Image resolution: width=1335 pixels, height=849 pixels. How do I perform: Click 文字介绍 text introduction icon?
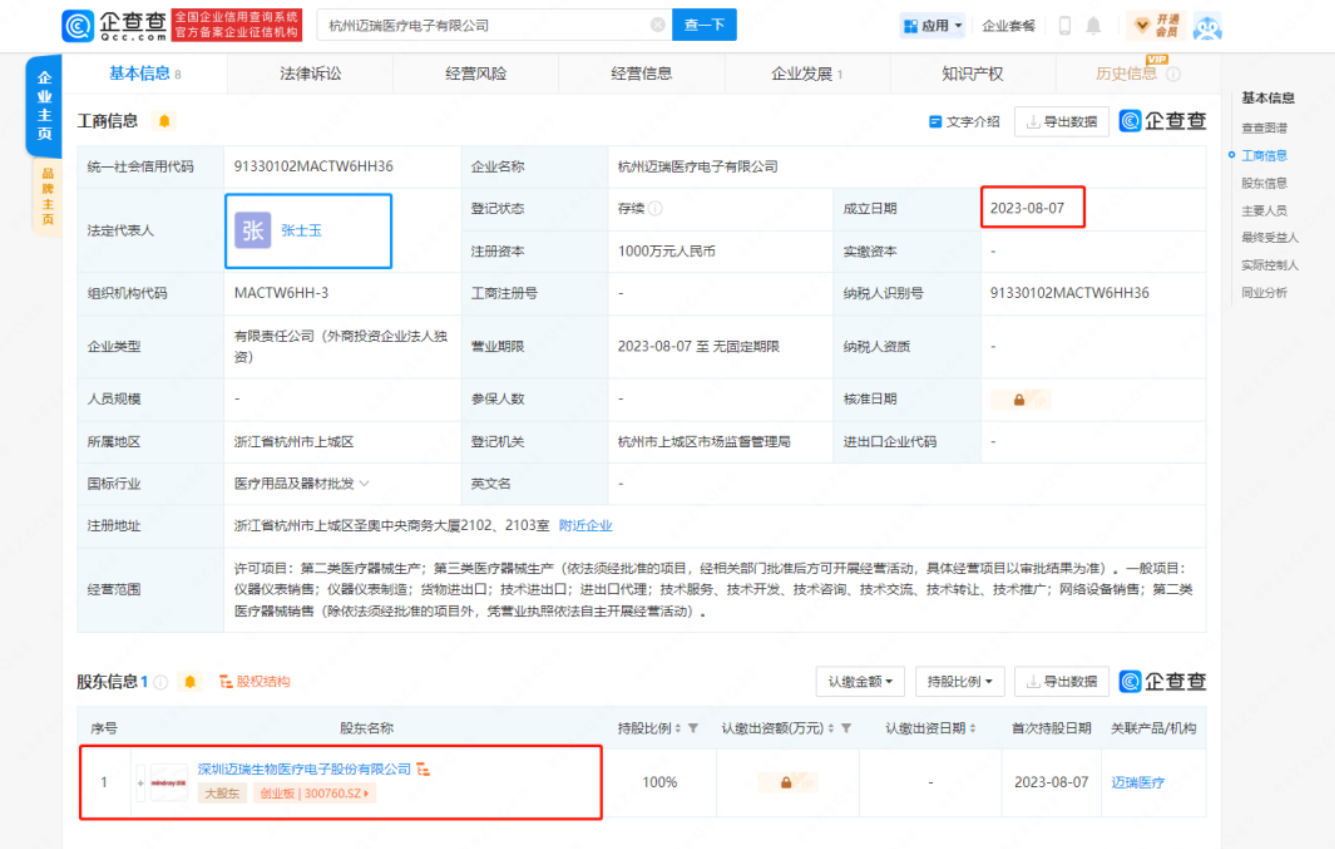(x=964, y=121)
